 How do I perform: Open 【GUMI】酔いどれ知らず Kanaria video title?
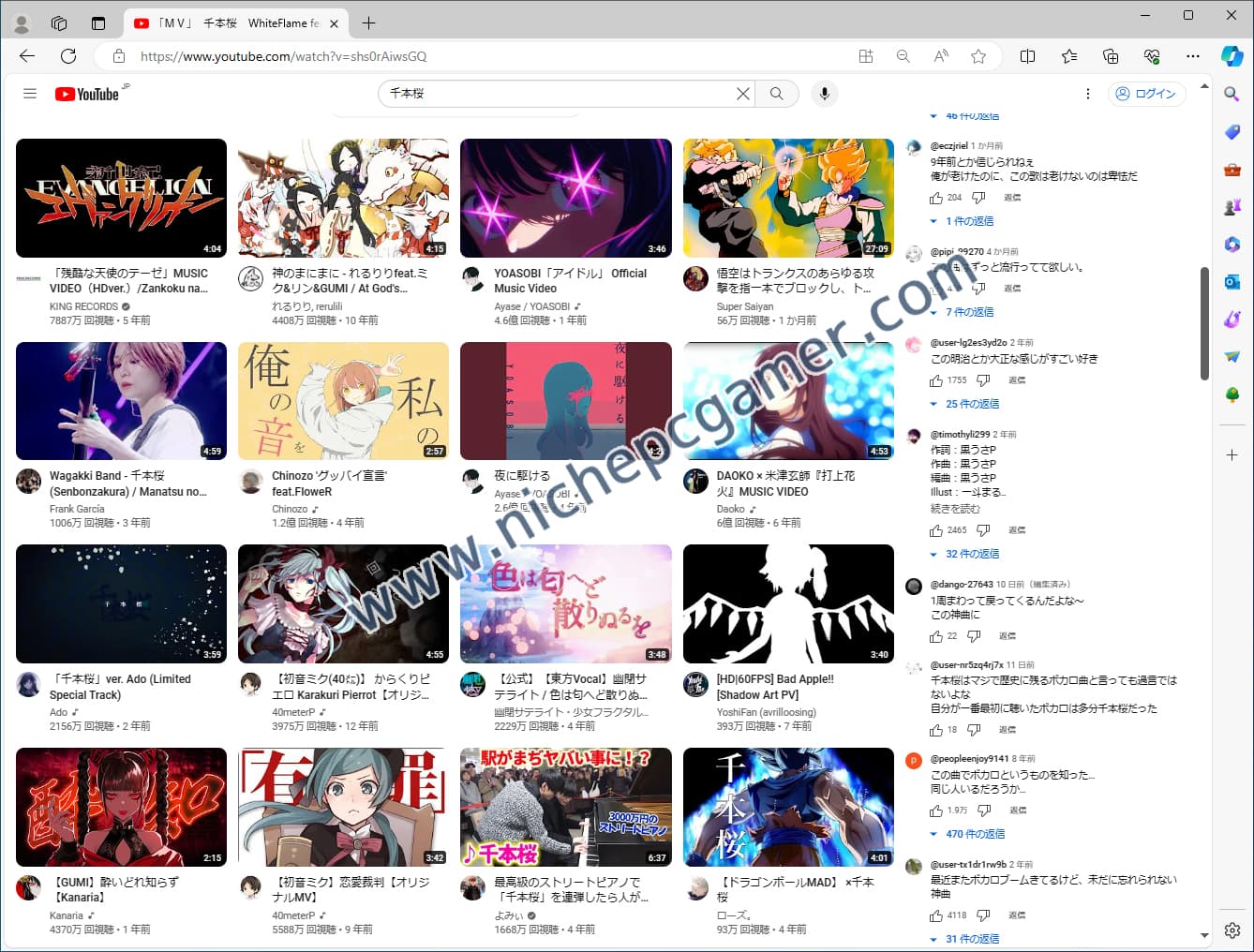coord(114,889)
